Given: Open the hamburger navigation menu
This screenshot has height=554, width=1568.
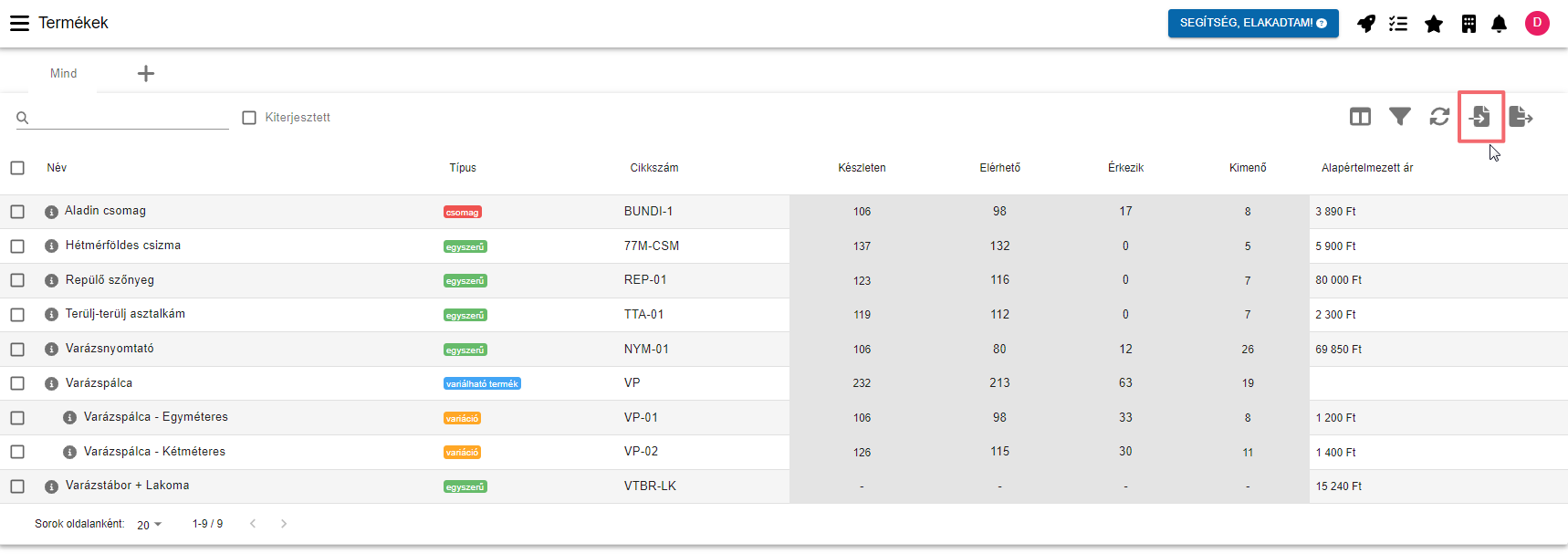Looking at the screenshot, I should point(19,23).
